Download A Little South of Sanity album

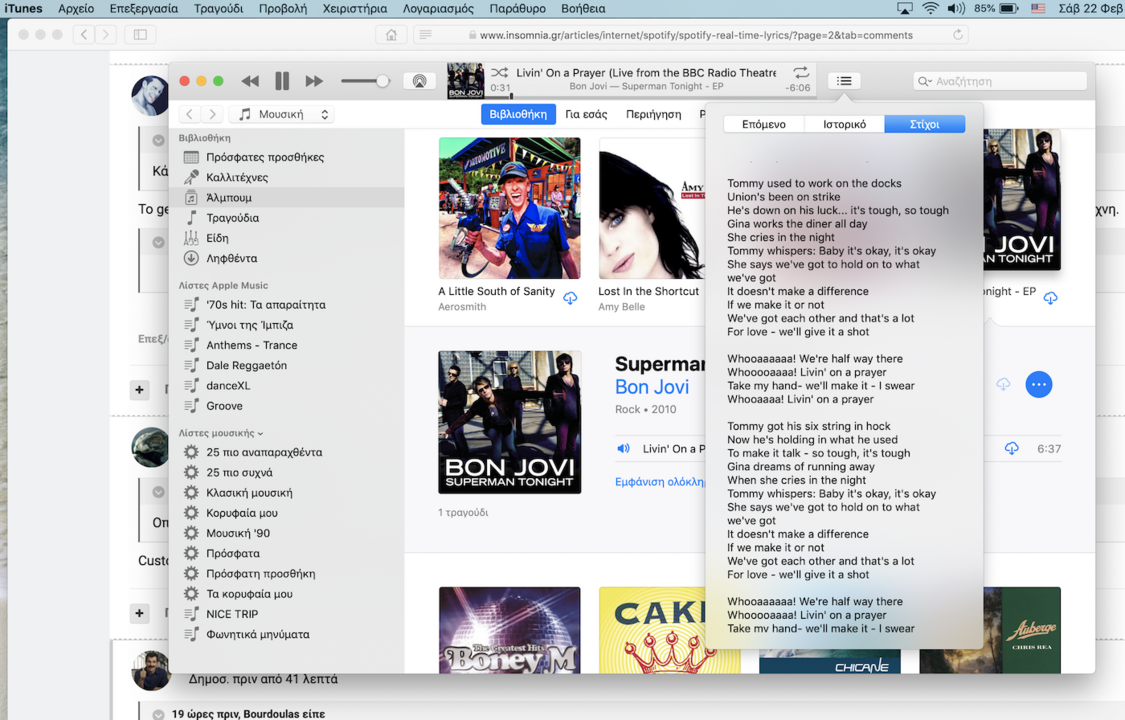coord(570,298)
